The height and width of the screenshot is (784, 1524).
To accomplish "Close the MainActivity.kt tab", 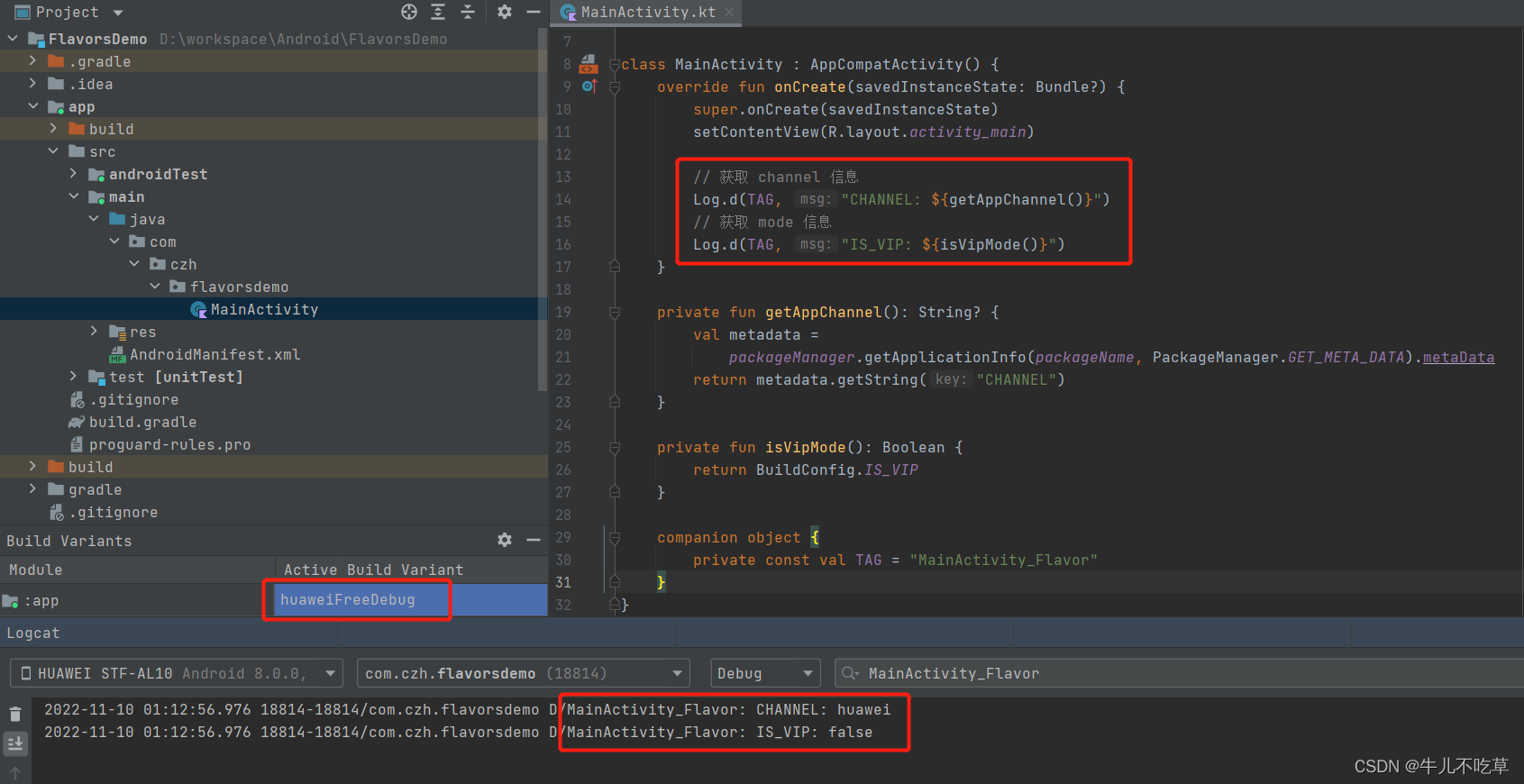I will click(x=729, y=12).
